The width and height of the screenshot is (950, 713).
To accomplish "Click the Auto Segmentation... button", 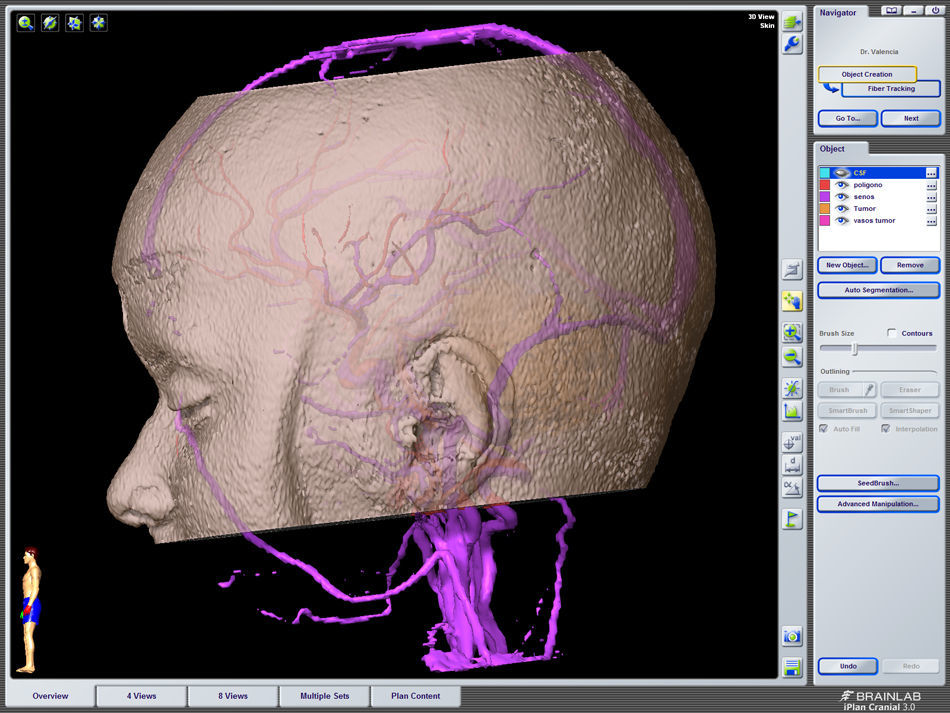I will click(878, 290).
